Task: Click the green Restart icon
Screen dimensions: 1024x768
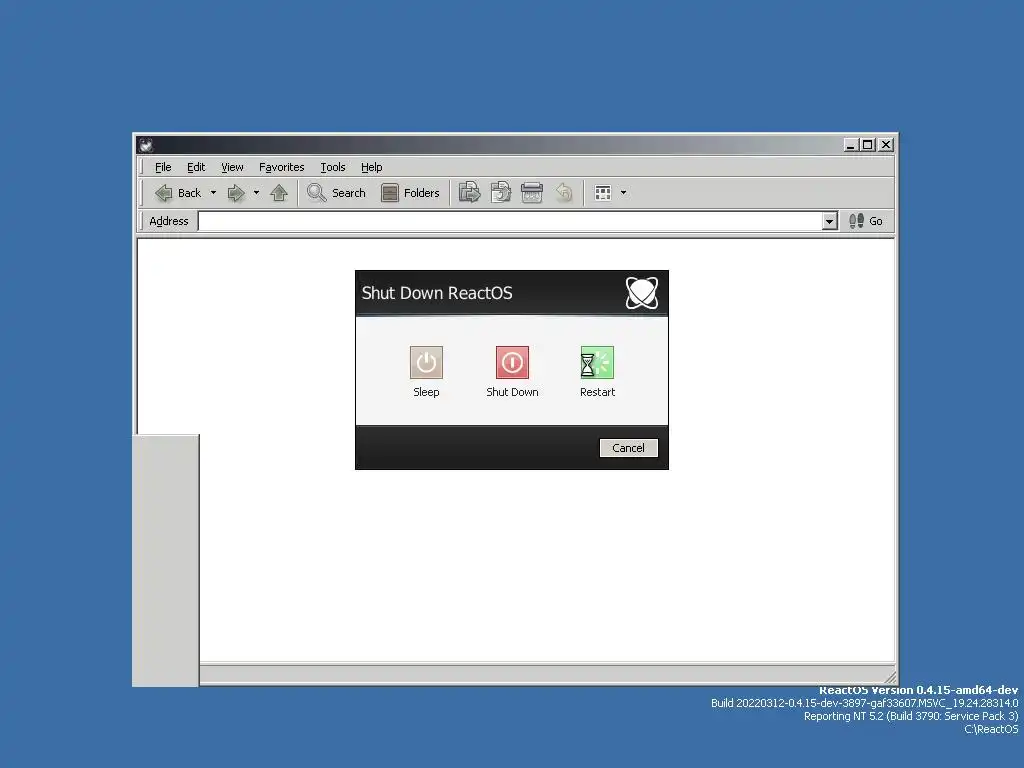Action: pyautogui.click(x=597, y=362)
